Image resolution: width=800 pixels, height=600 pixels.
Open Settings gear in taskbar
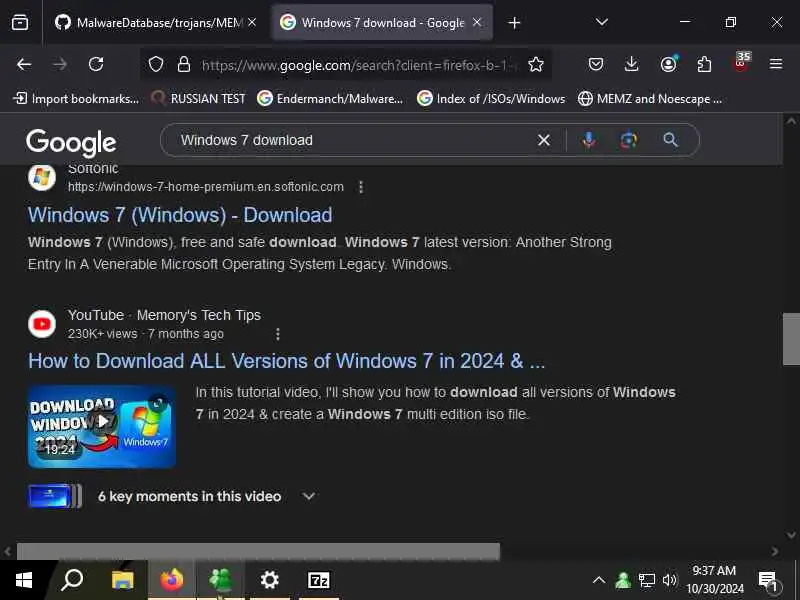(269, 580)
